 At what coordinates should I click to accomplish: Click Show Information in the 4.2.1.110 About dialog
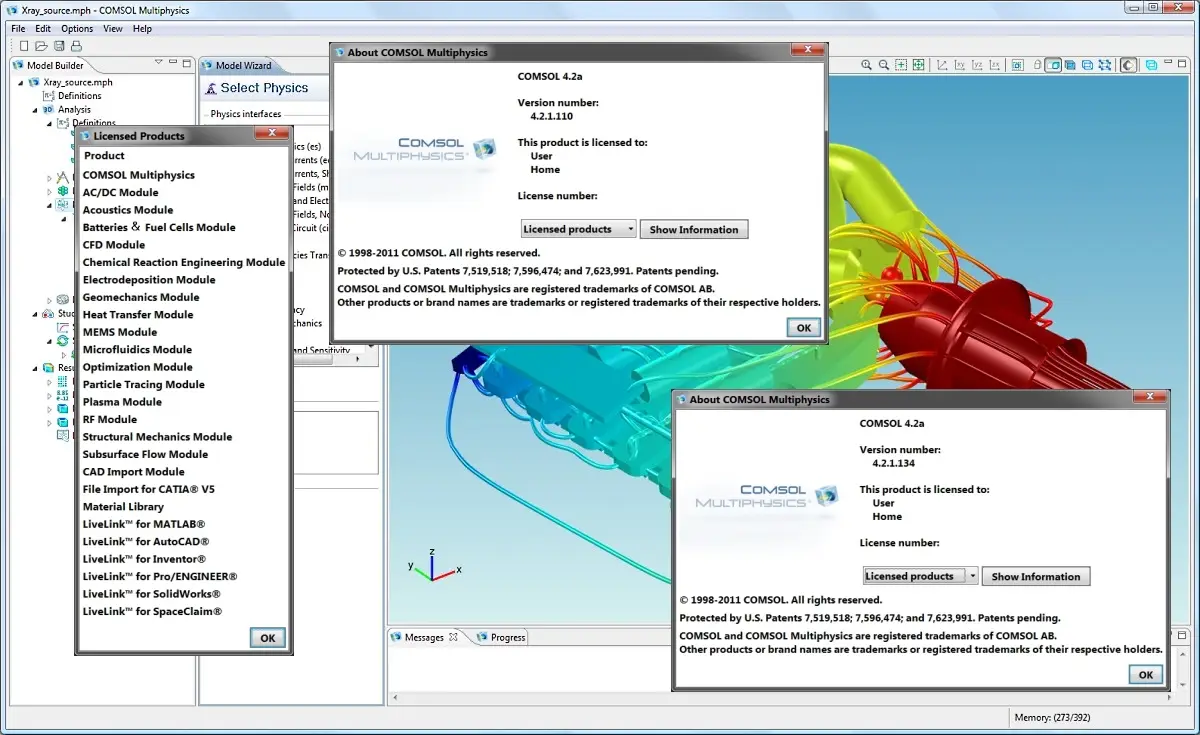[694, 229]
